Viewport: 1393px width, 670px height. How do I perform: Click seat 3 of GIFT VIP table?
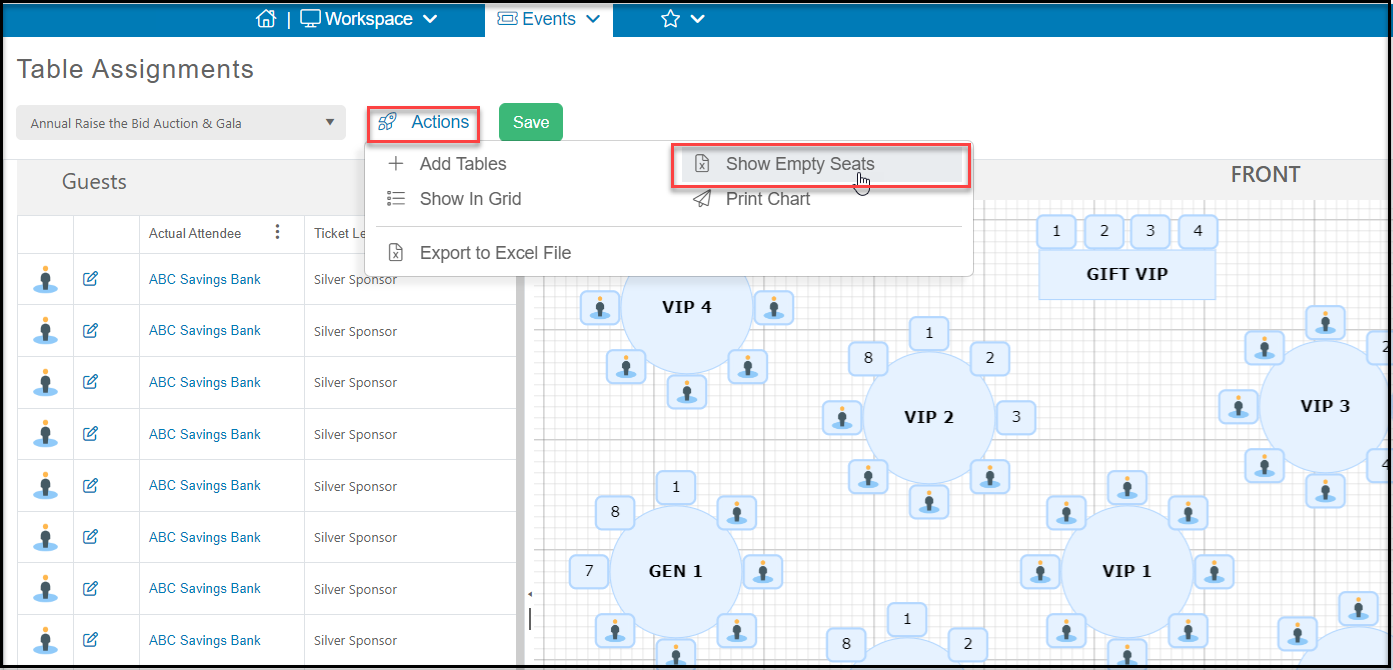click(x=1151, y=232)
